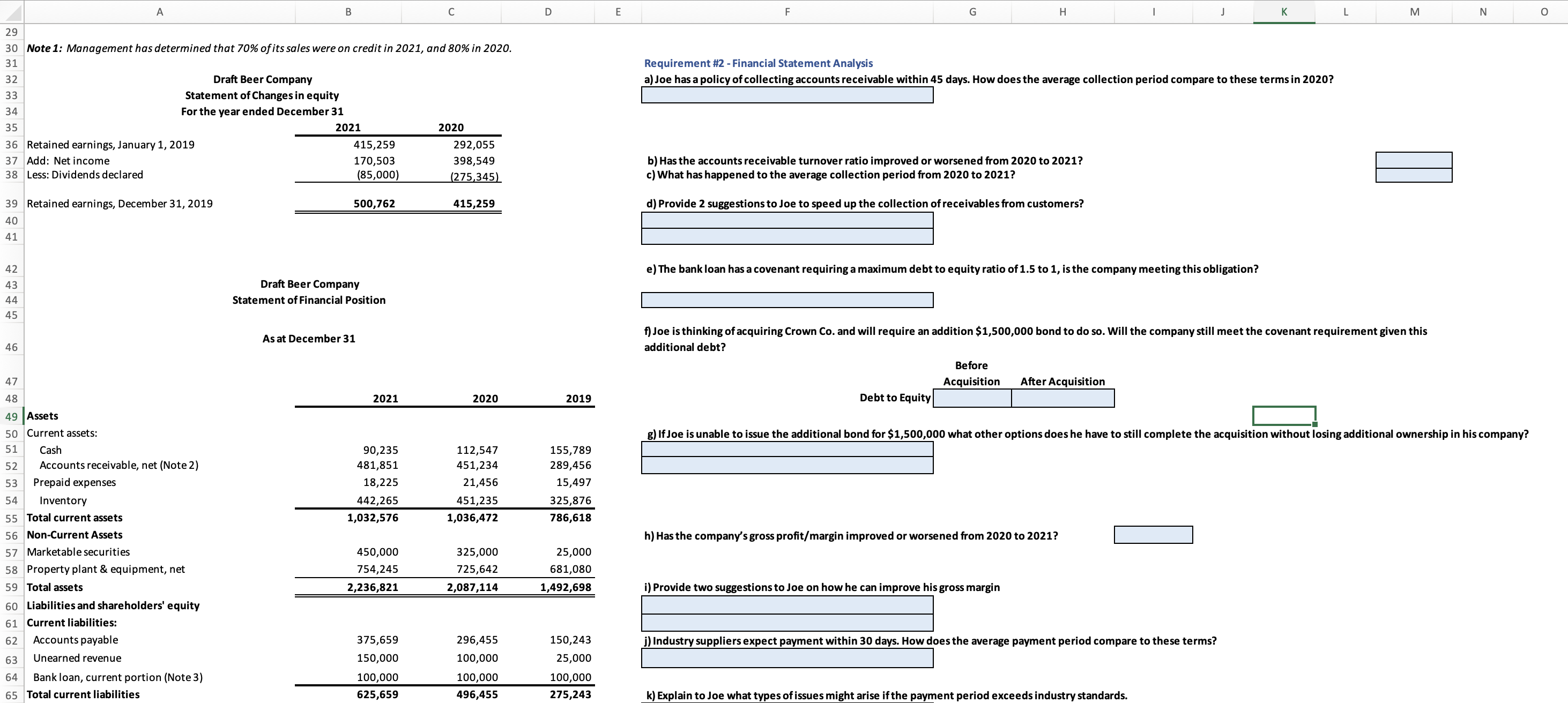Select the Total assets value 2,236,821 for 2021
Image resolution: width=1568 pixels, height=703 pixels.
click(x=373, y=587)
